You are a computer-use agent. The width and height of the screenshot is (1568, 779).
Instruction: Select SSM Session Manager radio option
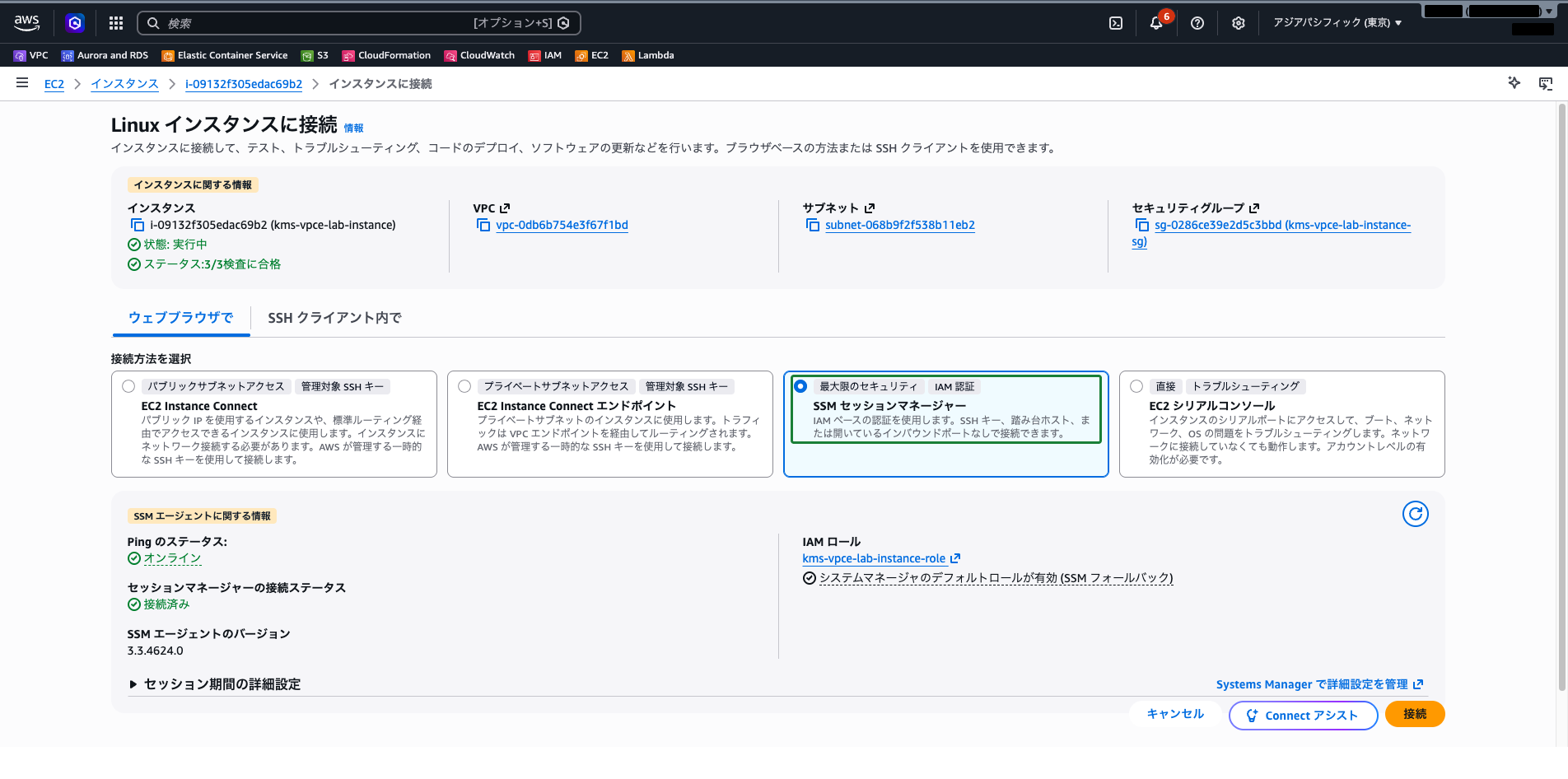tap(800, 386)
